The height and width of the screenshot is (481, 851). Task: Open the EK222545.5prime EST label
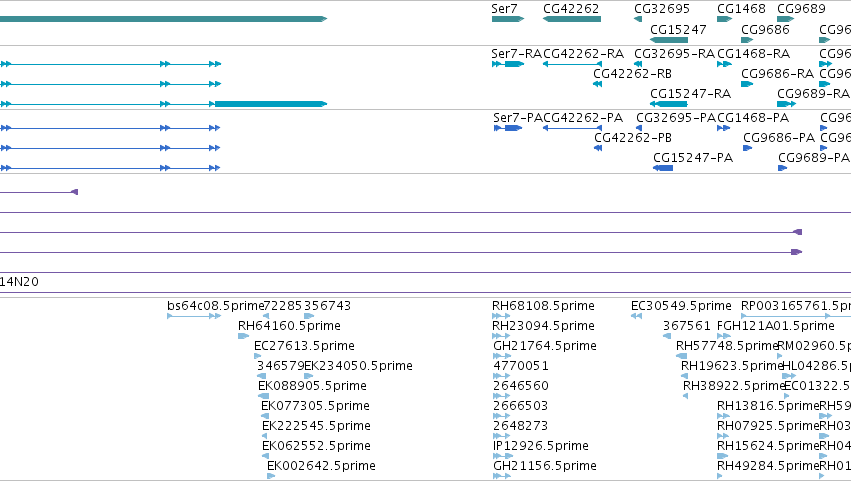(x=316, y=426)
